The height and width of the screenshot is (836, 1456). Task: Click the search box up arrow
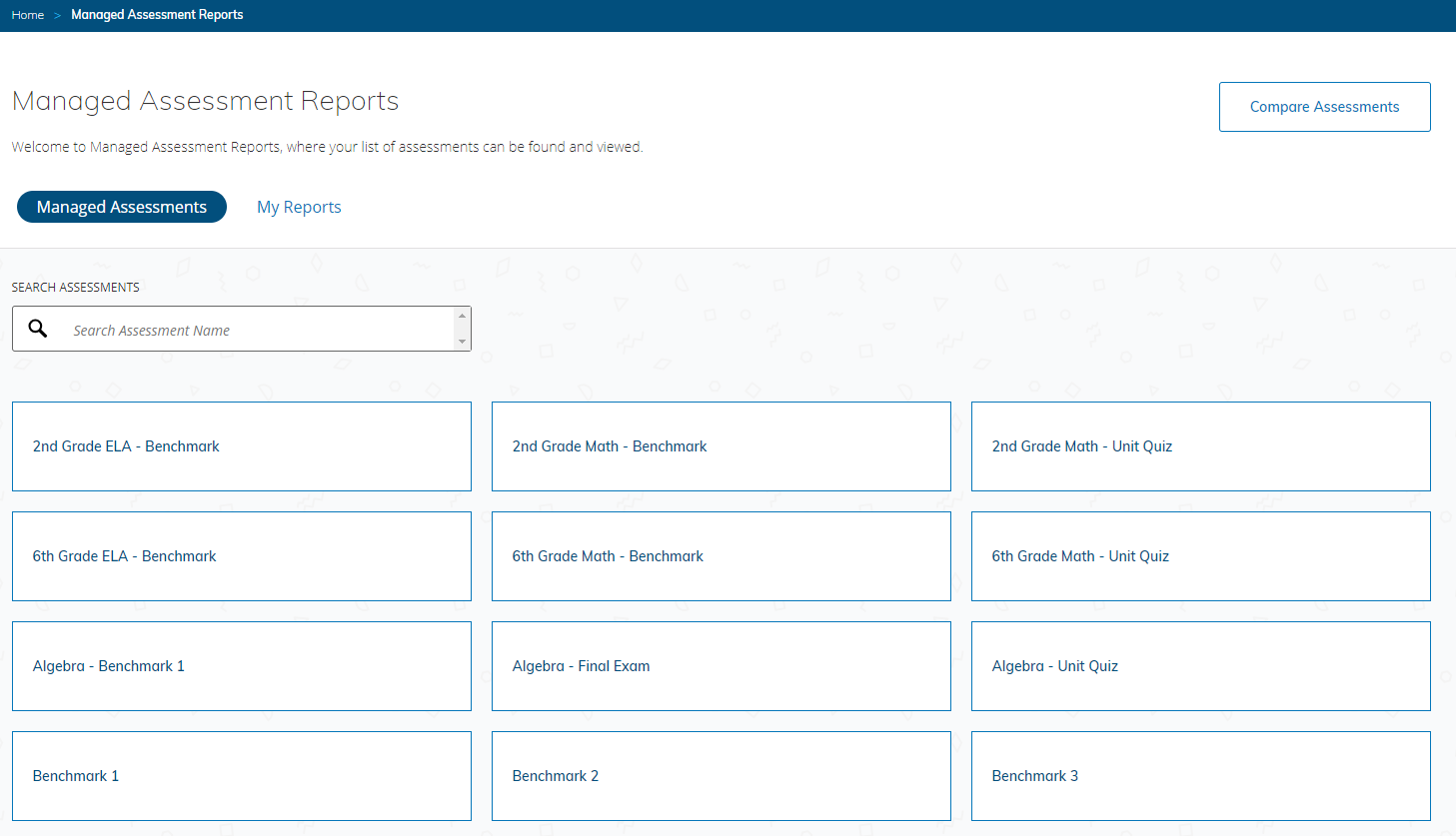pyautogui.click(x=462, y=317)
